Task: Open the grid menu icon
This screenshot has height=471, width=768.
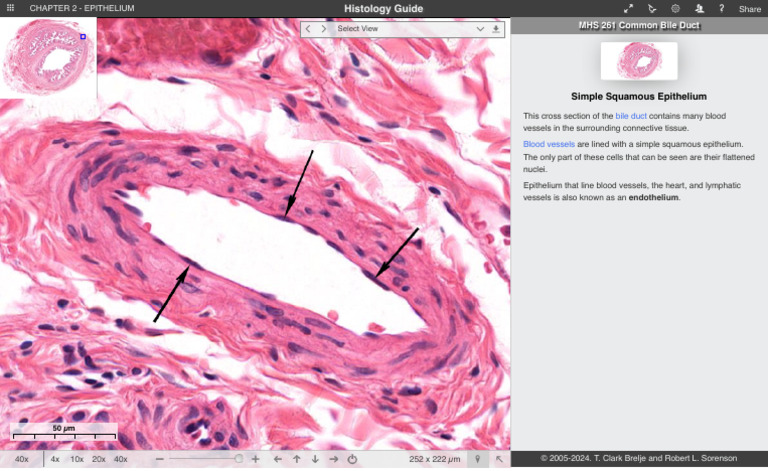Action: tap(10, 8)
